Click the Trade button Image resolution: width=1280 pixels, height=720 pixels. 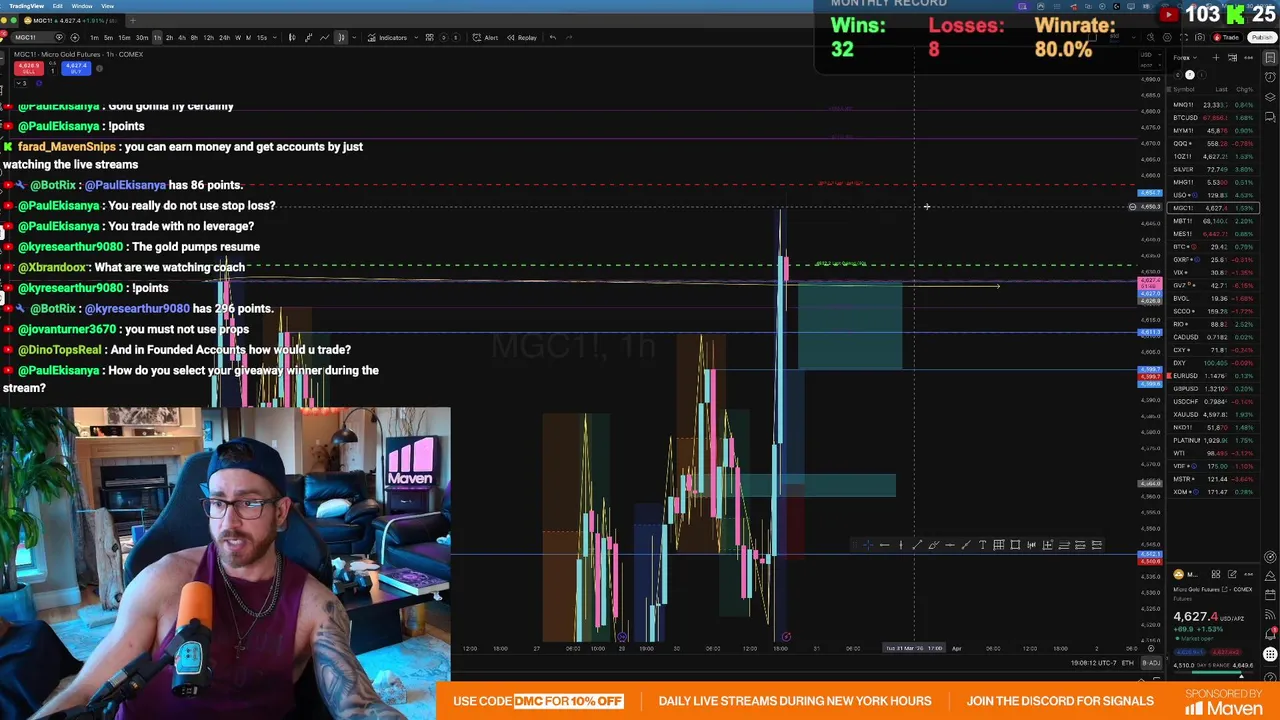[1225, 38]
